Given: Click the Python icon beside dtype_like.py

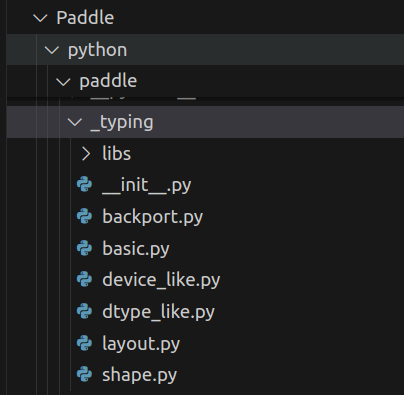Looking at the screenshot, I should [x=84, y=311].
